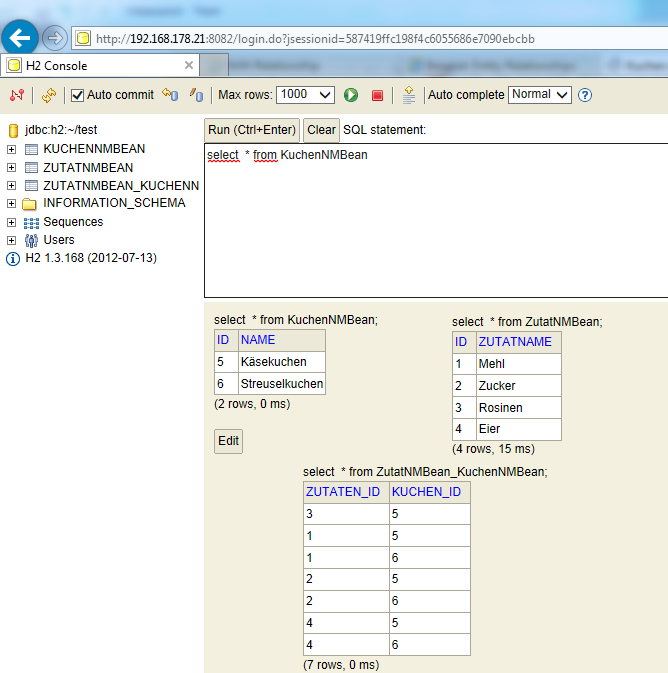
Task: Click the Command history icon
Action: point(409,95)
